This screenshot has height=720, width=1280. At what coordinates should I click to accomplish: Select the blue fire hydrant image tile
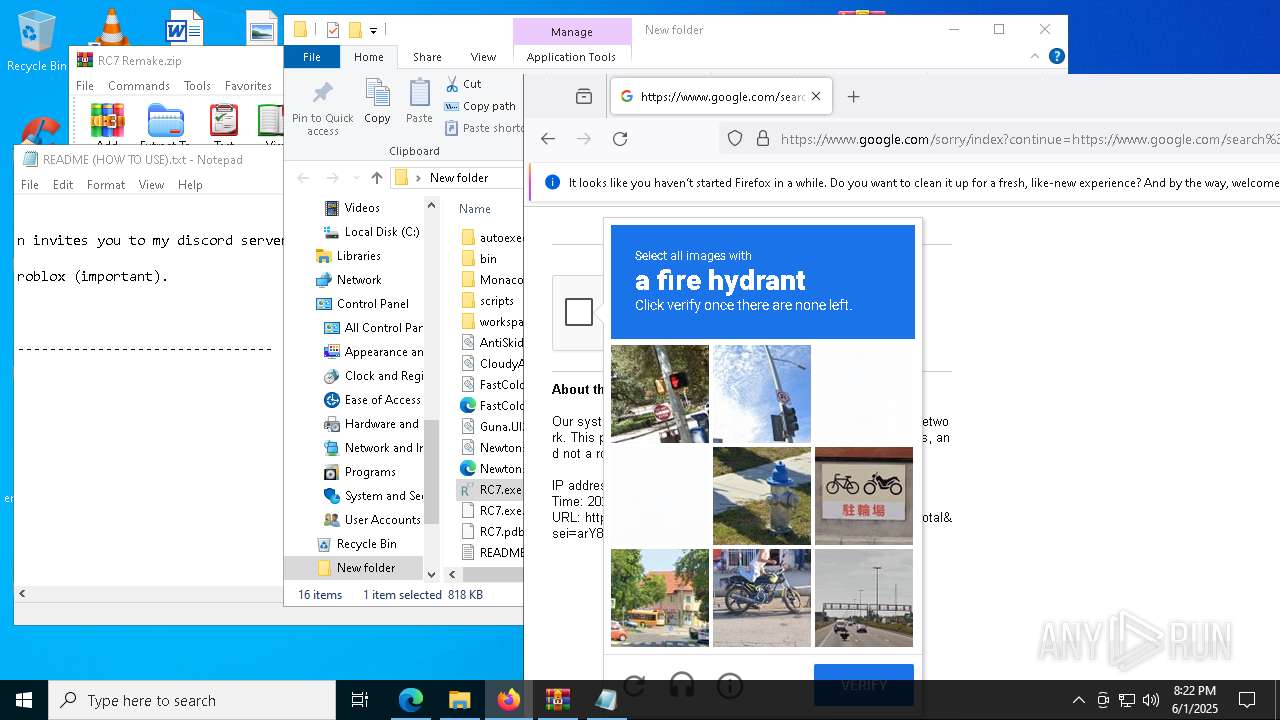(762, 496)
